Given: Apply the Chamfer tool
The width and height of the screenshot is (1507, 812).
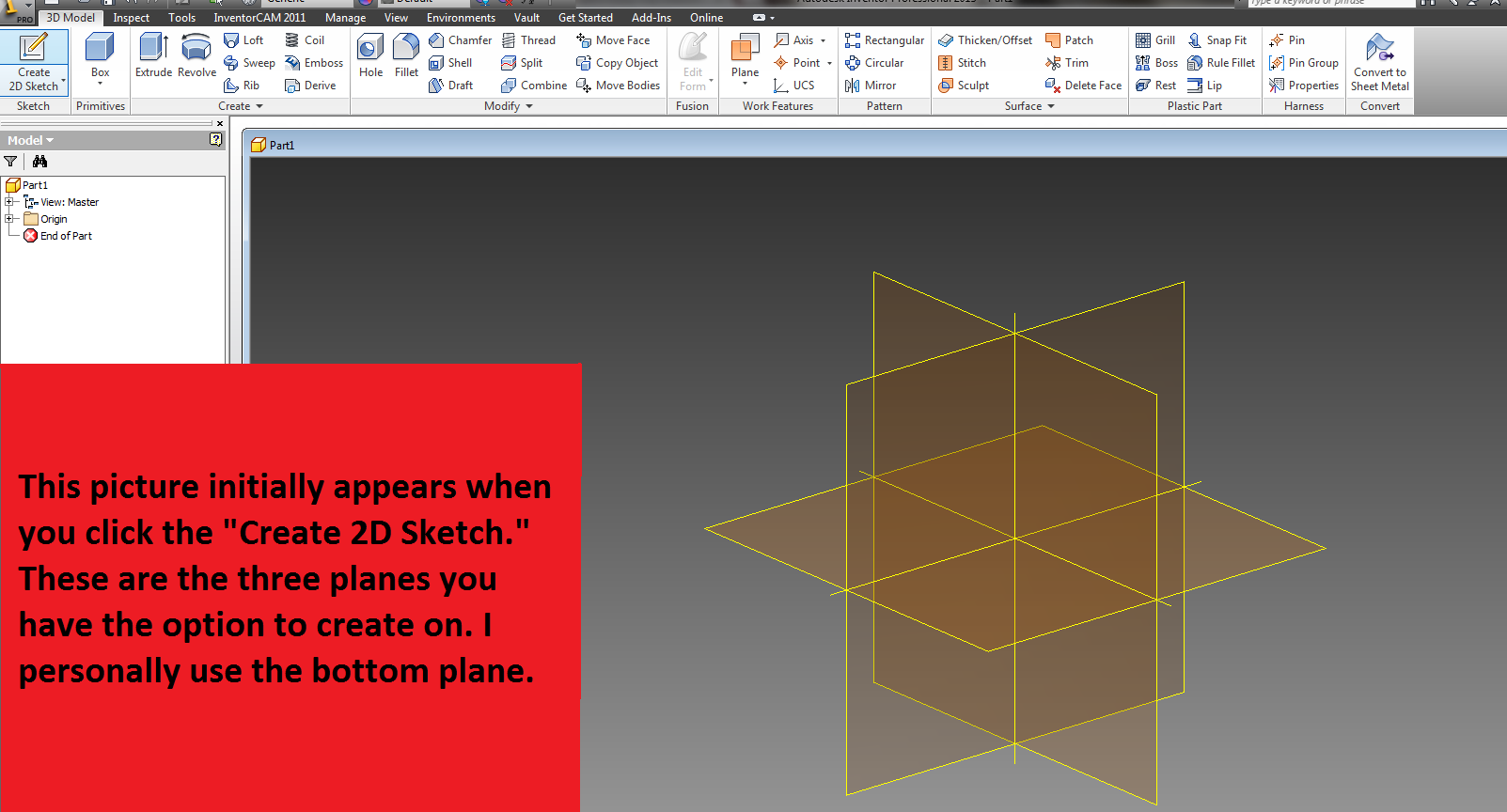Looking at the screenshot, I should click(x=460, y=40).
